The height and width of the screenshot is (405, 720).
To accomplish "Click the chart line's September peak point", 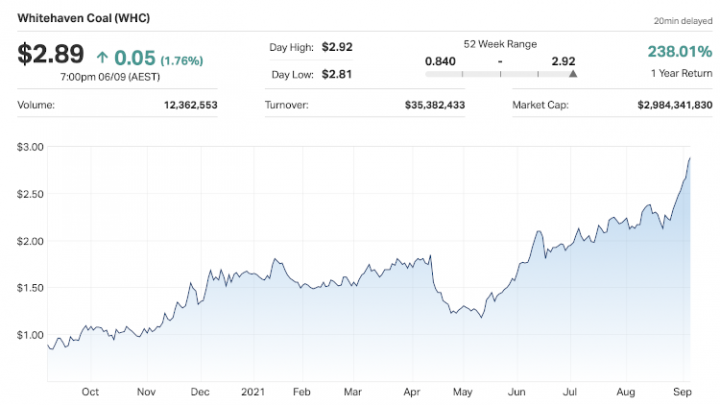I will point(690,158).
